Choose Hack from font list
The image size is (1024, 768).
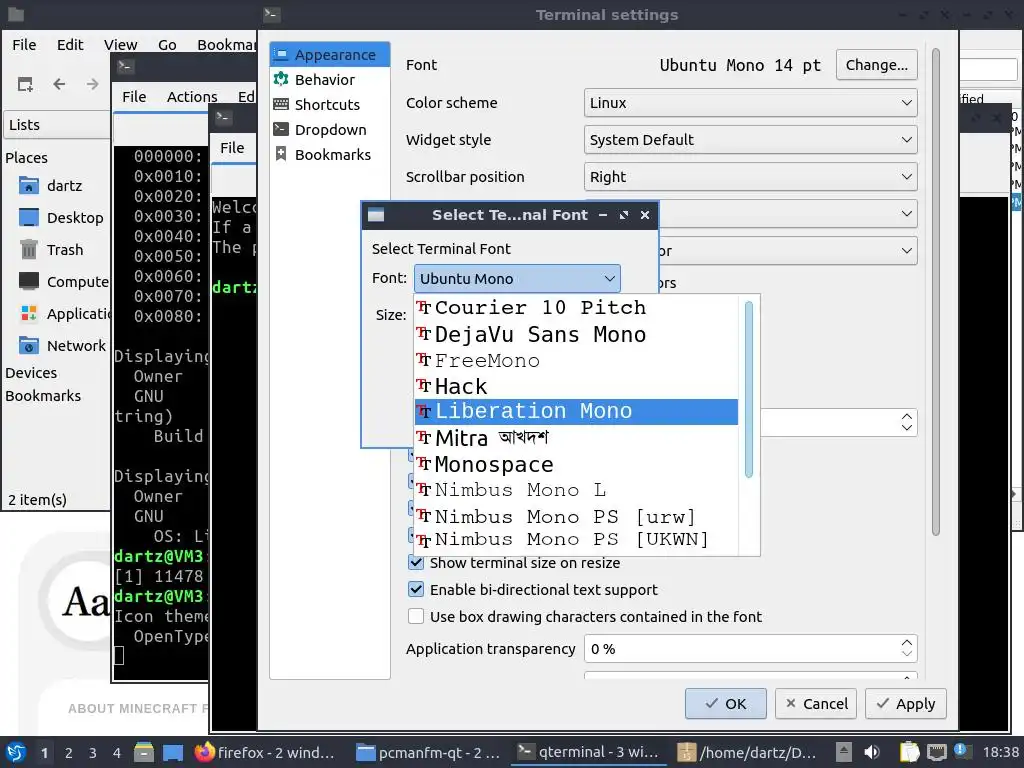click(x=576, y=386)
